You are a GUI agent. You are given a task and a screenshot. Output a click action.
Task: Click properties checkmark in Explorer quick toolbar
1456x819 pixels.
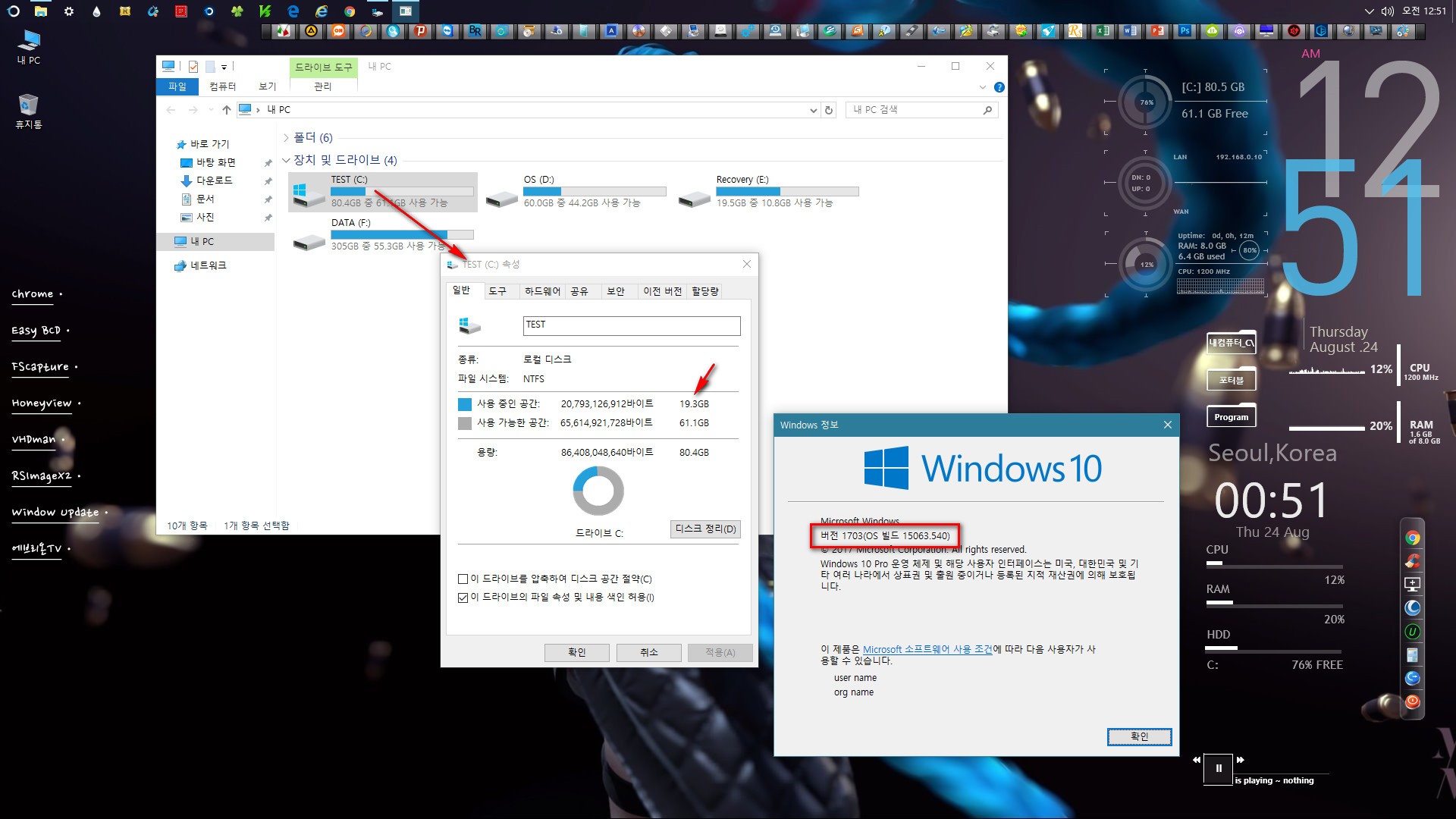[193, 67]
